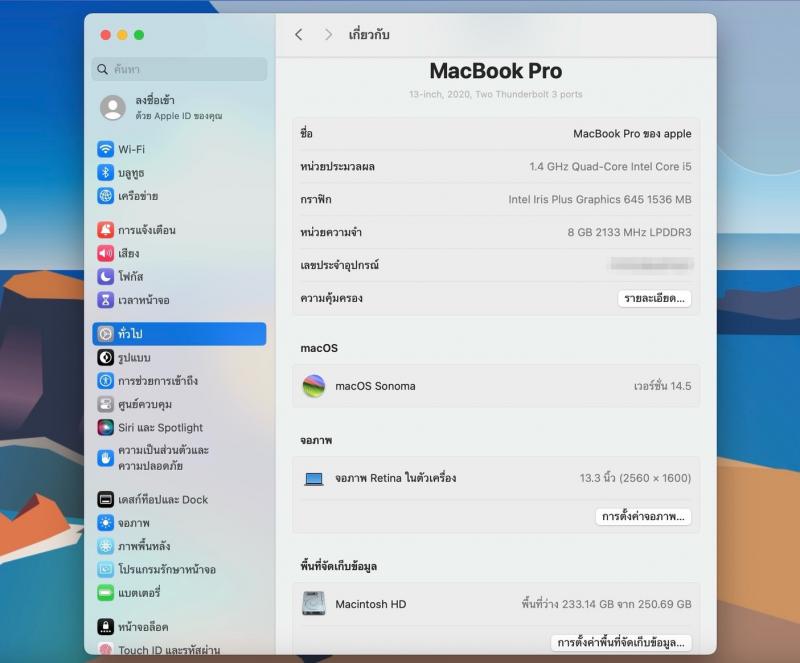Click the 'เลขประจำอุปกรณ์' row label
This screenshot has height=663, width=800.
(x=339, y=265)
